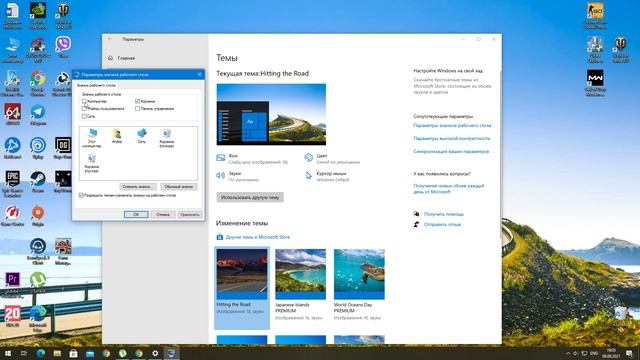Click the Use custom theme button
The width and height of the screenshot is (640, 360).
tap(250, 197)
